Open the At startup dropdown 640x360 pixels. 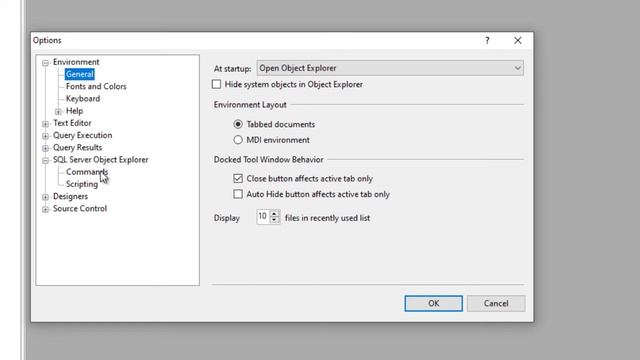390,68
